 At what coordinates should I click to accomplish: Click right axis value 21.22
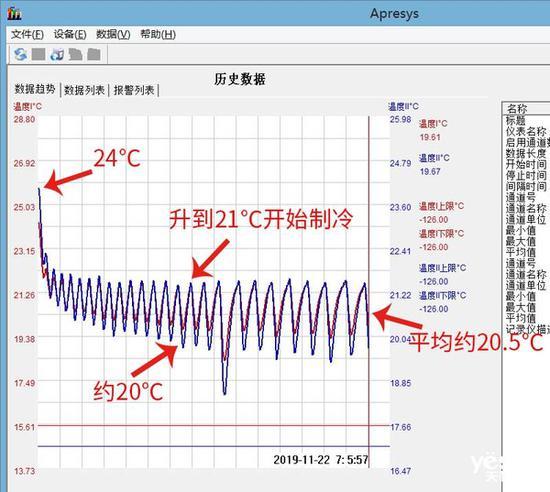(400, 295)
